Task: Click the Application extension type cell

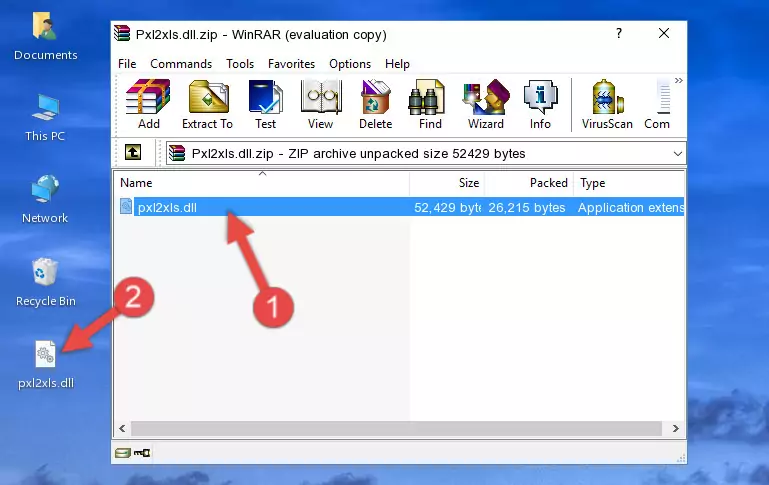Action: [631, 207]
